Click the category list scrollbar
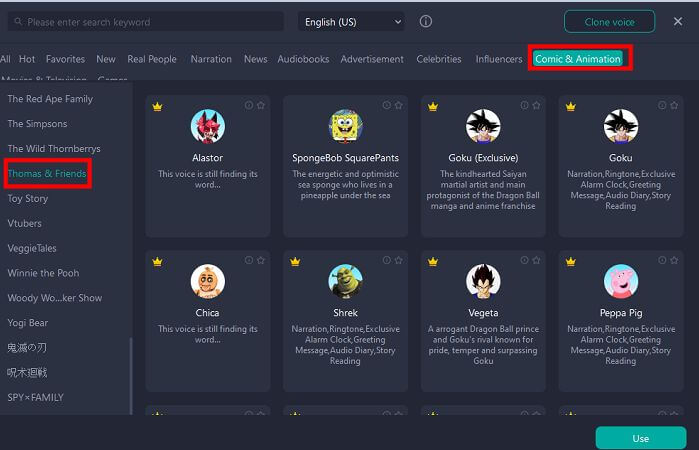Viewport: 699px width, 450px height. tap(131, 376)
